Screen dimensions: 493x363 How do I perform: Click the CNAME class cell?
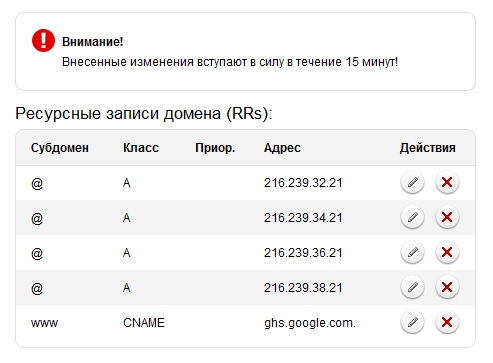point(144,323)
